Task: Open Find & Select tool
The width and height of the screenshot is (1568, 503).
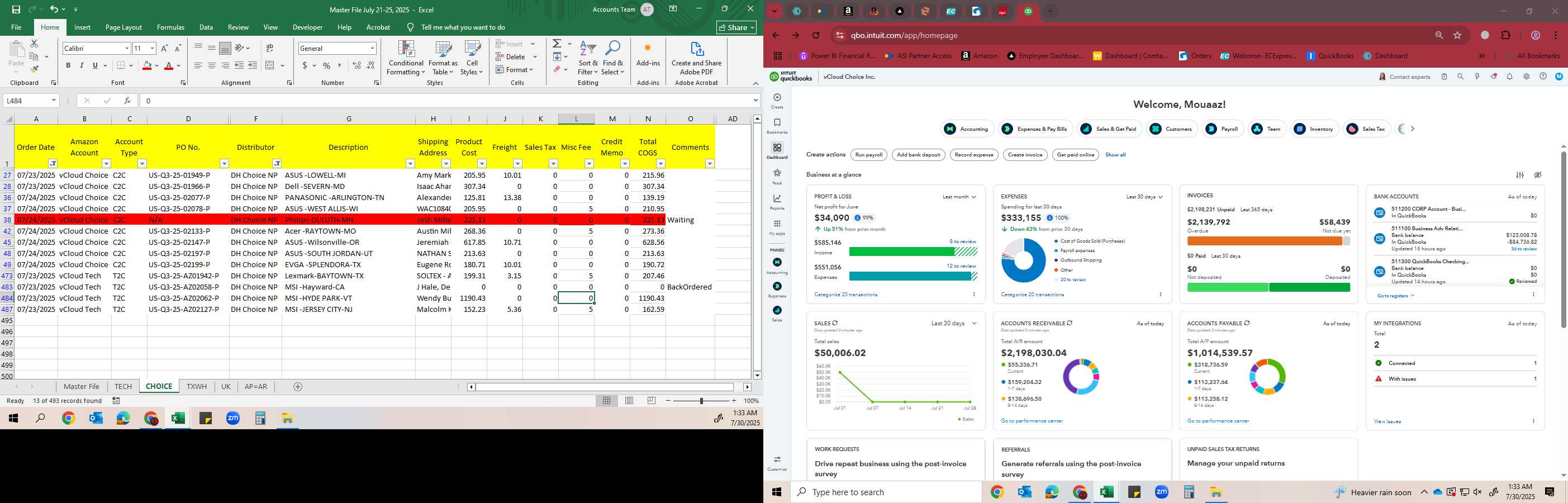Action: point(613,59)
